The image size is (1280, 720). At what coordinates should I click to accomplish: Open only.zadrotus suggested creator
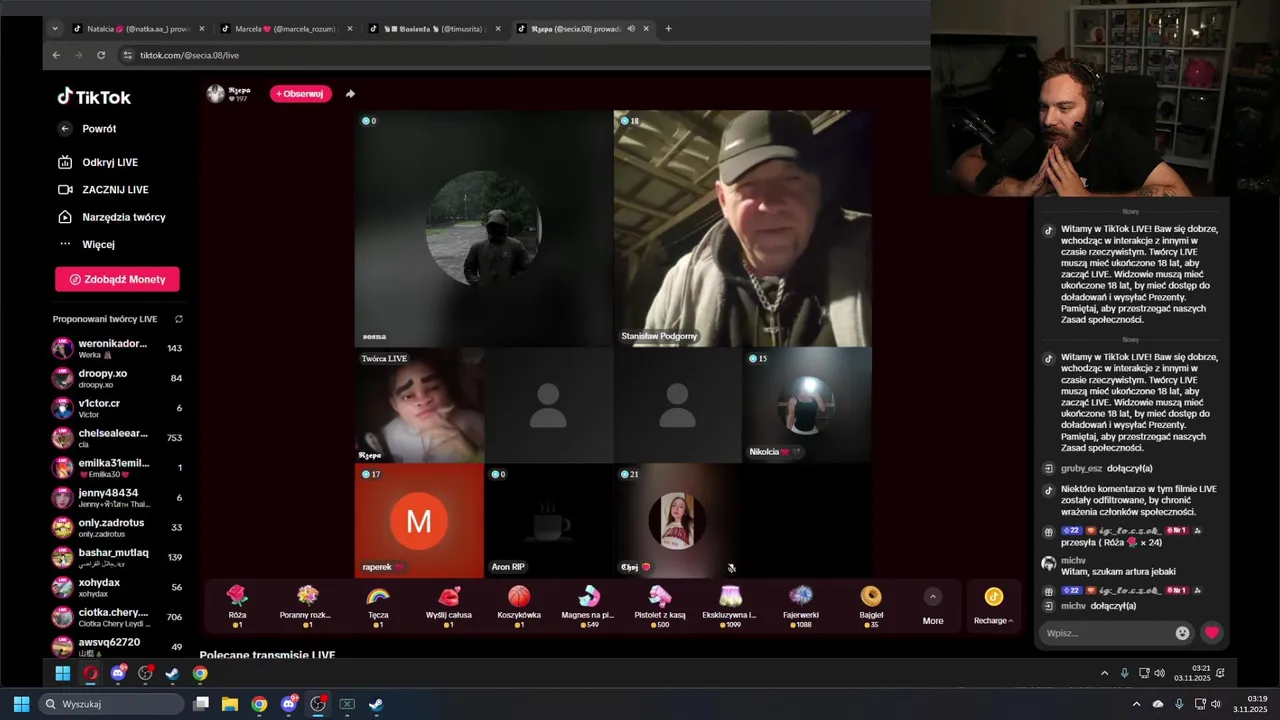point(118,527)
